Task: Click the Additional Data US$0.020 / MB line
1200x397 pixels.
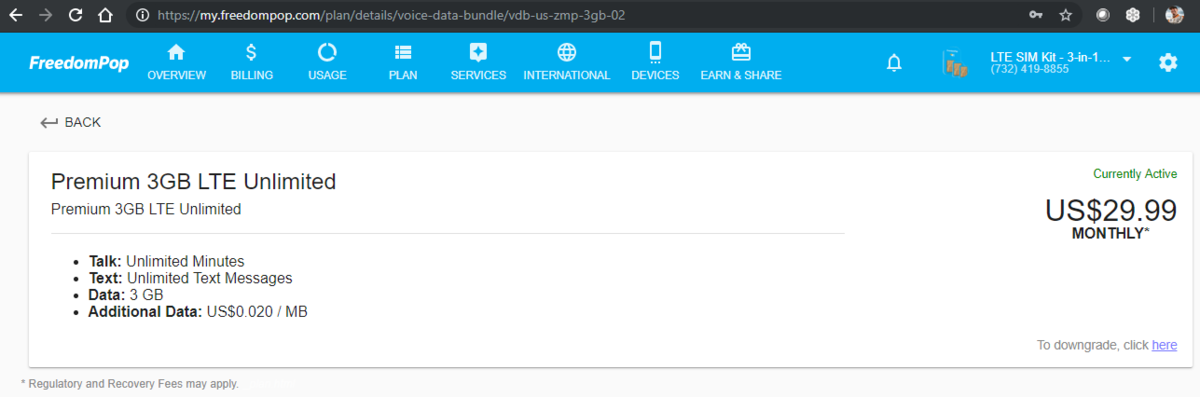Action: [198, 312]
